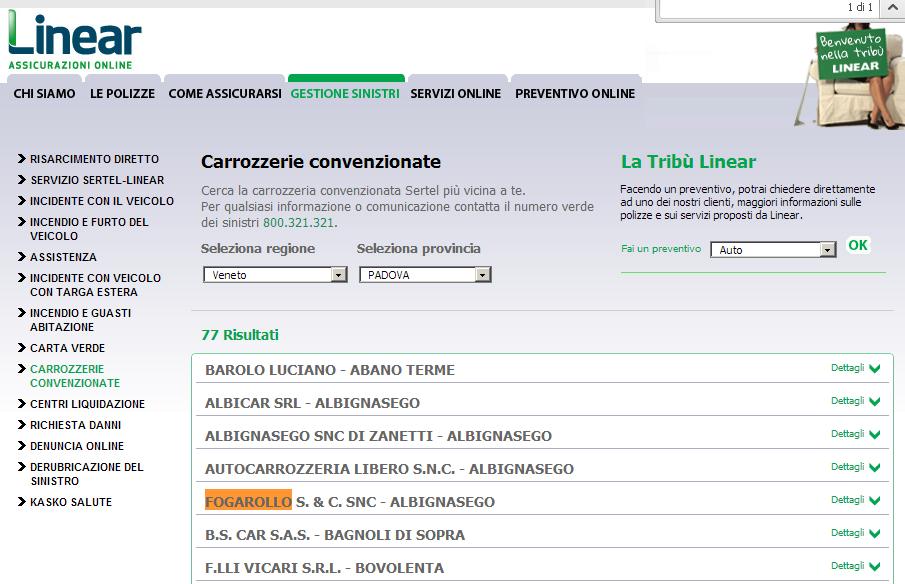Click the green OK button
905x584 pixels.
tap(858, 245)
